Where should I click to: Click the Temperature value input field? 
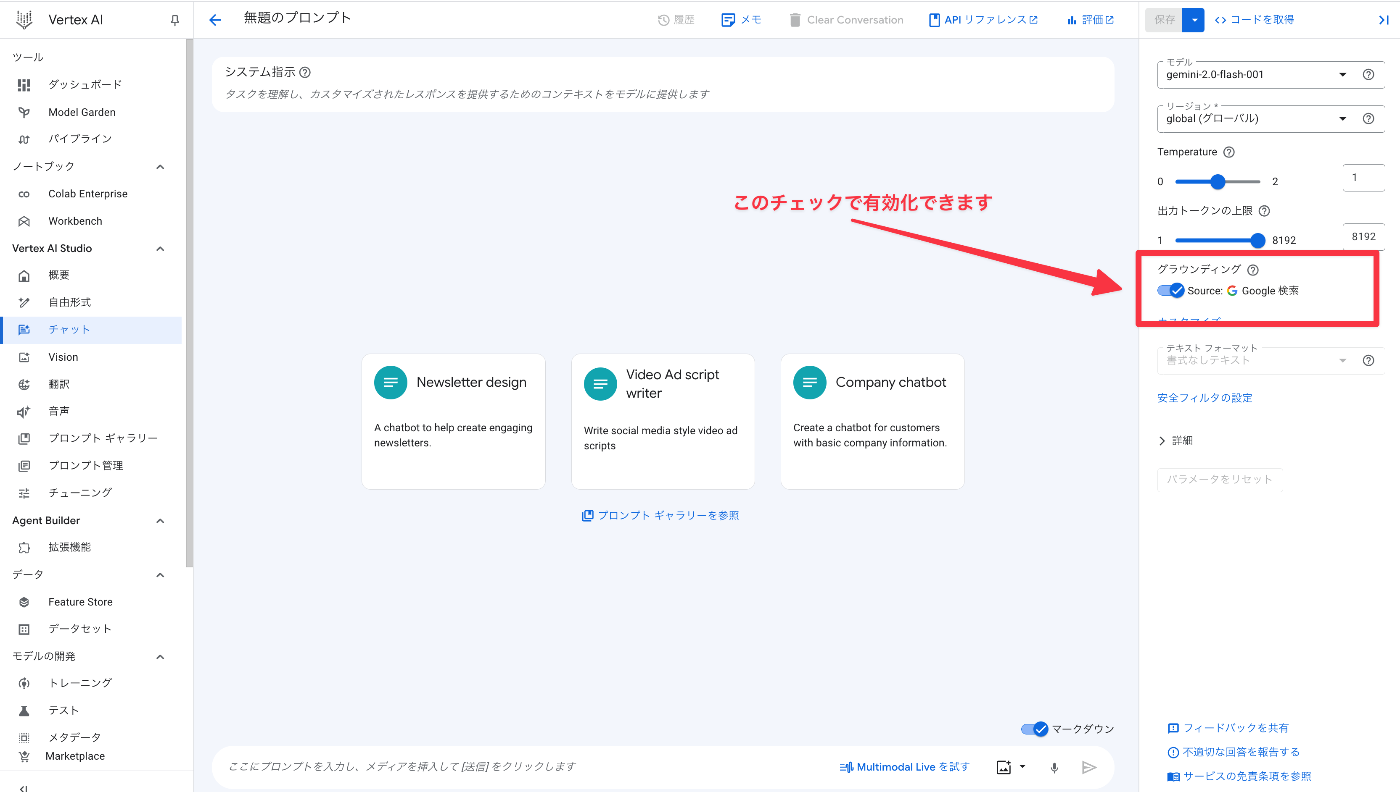[x=1364, y=178]
